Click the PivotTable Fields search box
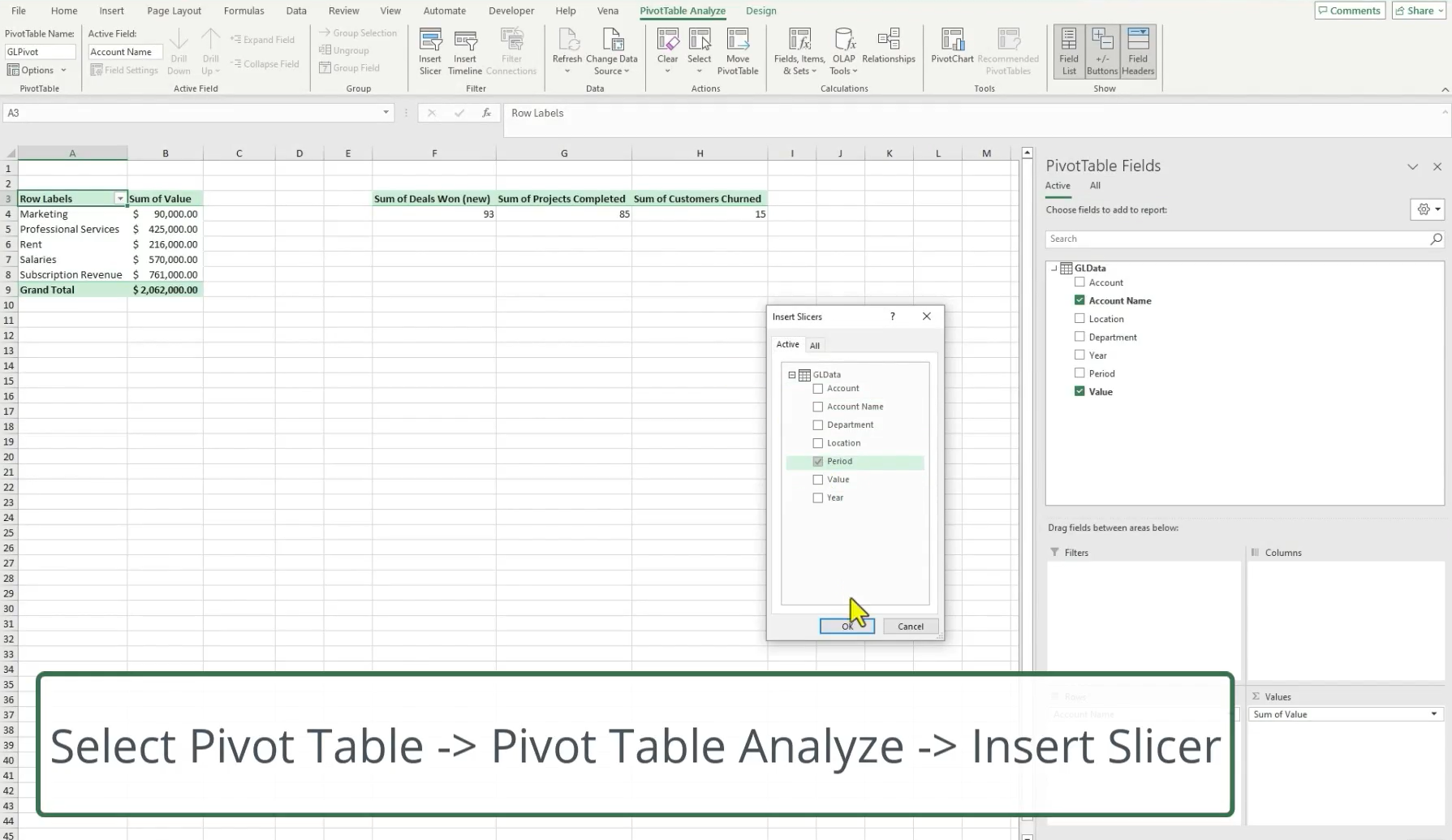The image size is (1452, 840). 1237,239
